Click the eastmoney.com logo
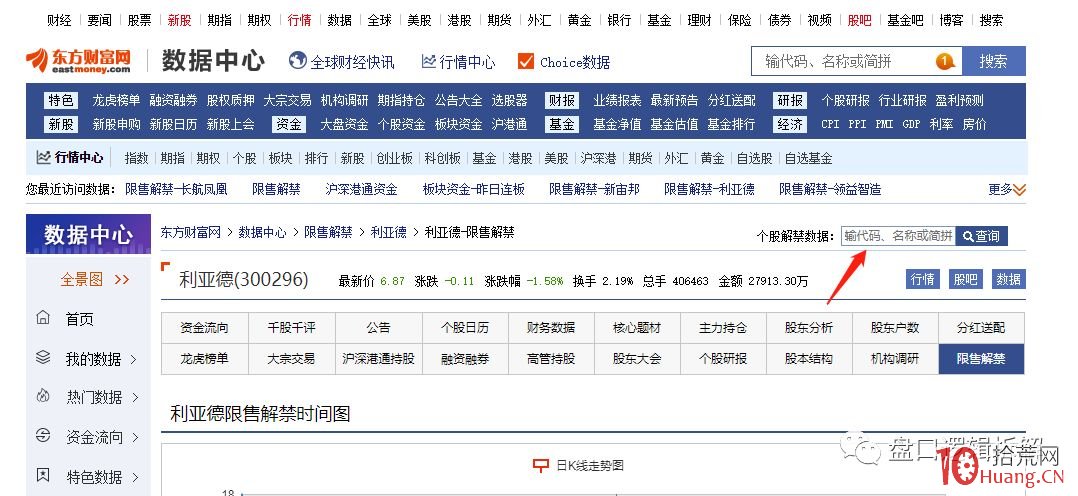Viewport: 1078px width, 496px height. coord(78,61)
